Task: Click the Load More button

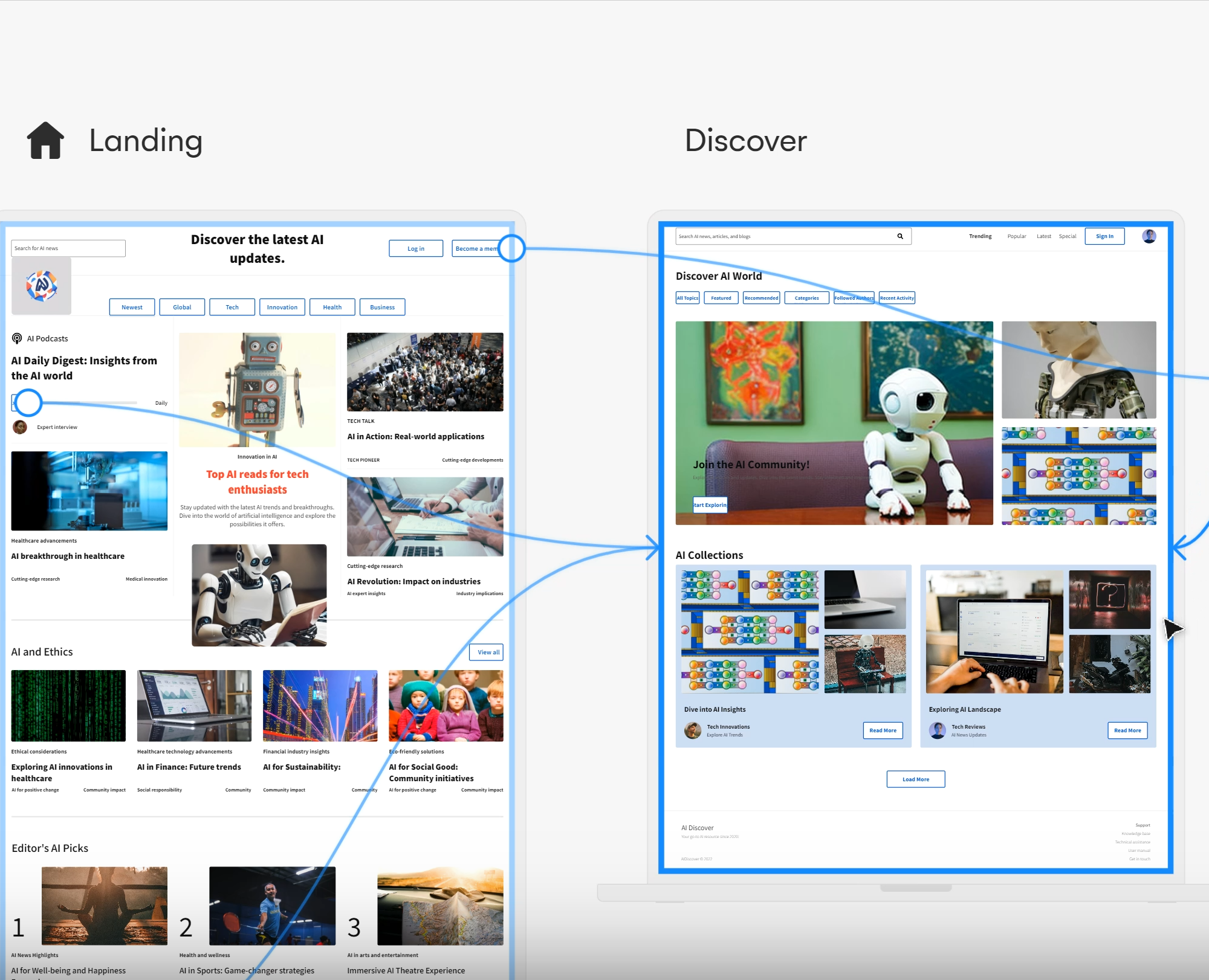Action: click(x=915, y=779)
